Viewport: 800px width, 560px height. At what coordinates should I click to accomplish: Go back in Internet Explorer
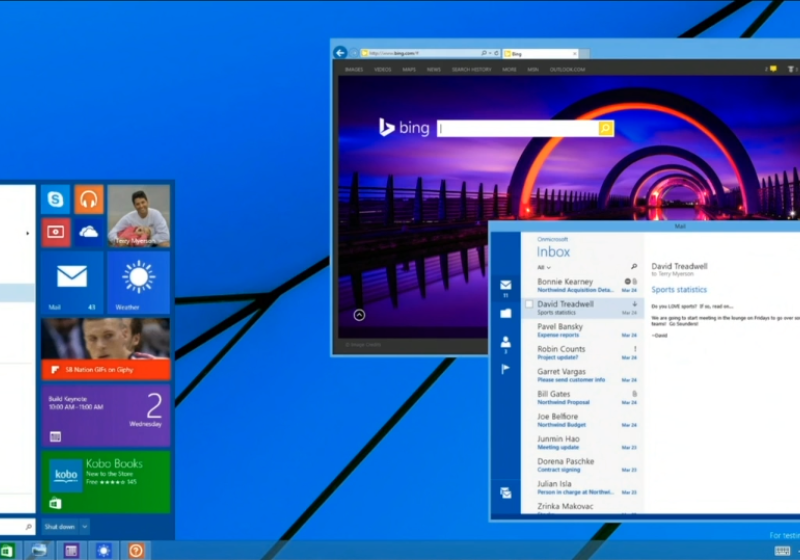coord(340,53)
